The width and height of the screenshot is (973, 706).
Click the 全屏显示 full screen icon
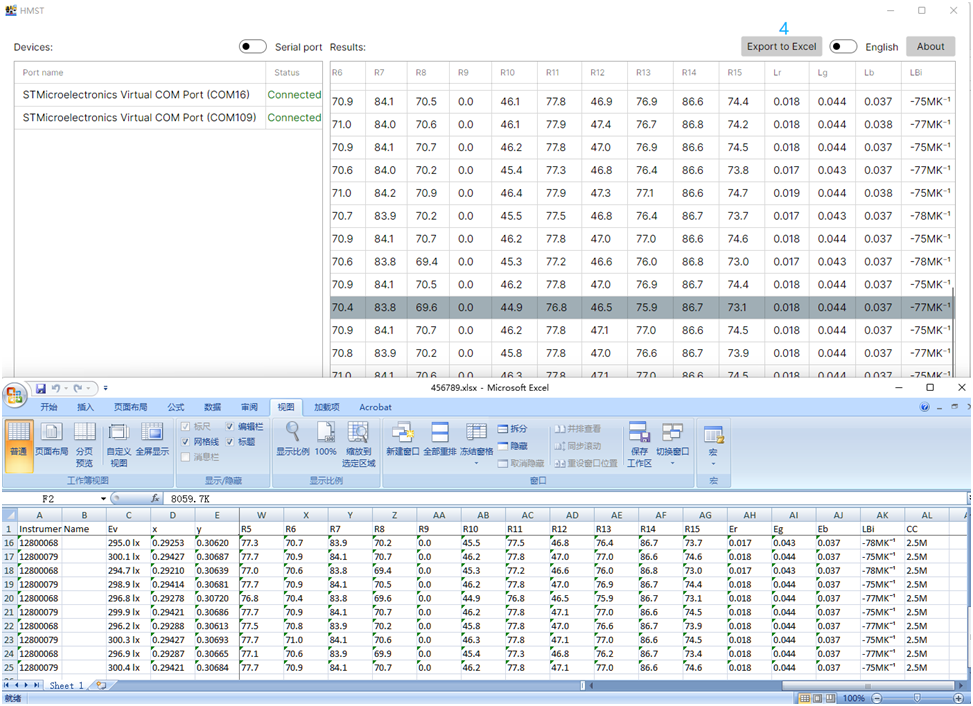(152, 440)
